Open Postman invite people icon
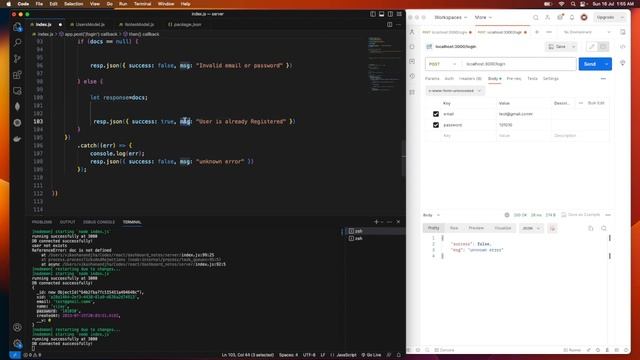This screenshot has height=360, width=640. pos(548,18)
